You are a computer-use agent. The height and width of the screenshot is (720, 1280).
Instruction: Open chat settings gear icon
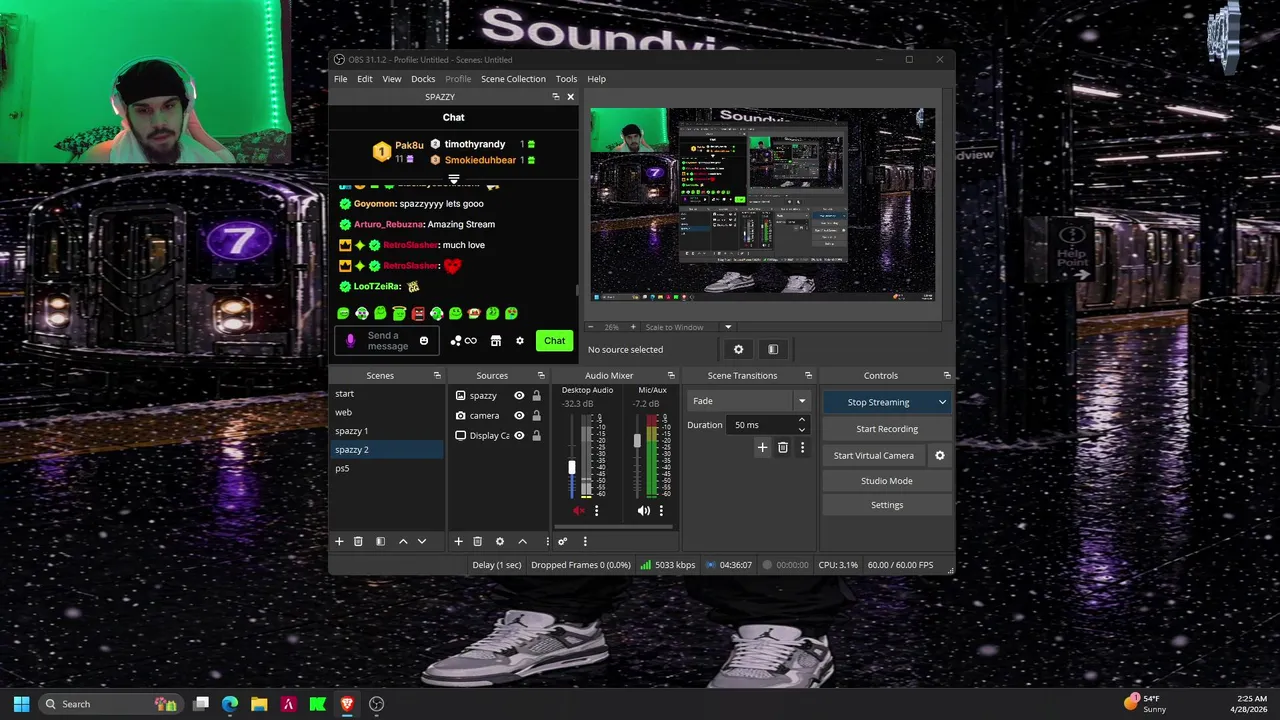click(x=519, y=341)
